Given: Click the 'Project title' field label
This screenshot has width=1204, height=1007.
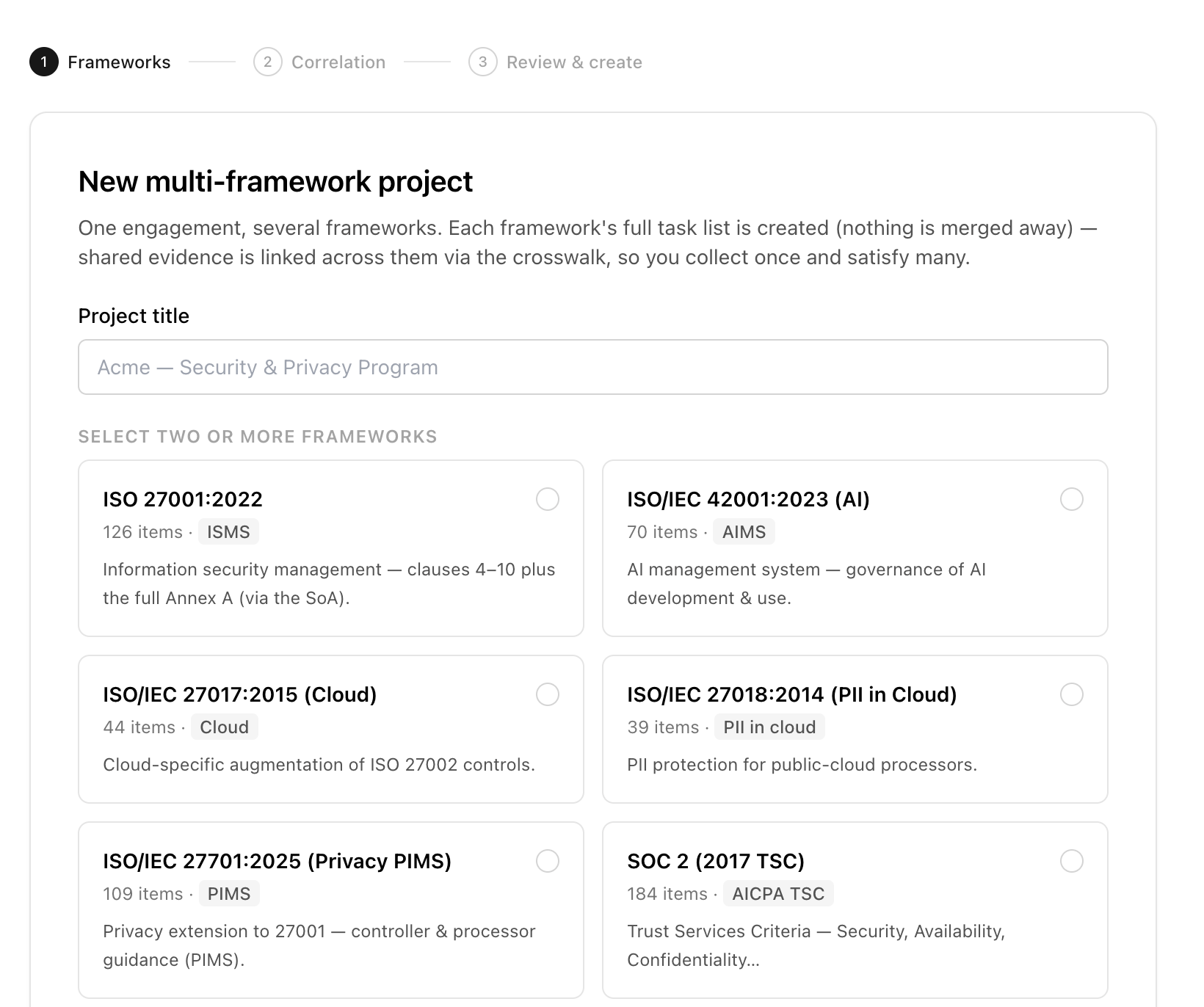Looking at the screenshot, I should tap(134, 316).
